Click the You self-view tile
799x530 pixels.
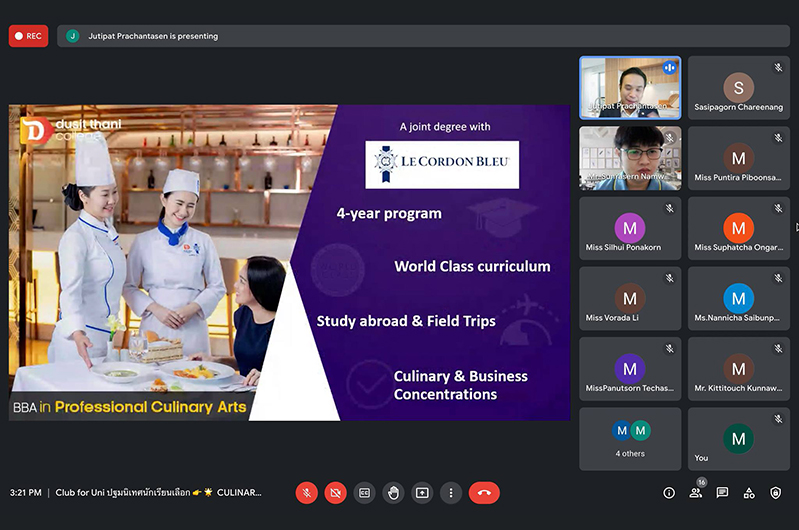738,439
